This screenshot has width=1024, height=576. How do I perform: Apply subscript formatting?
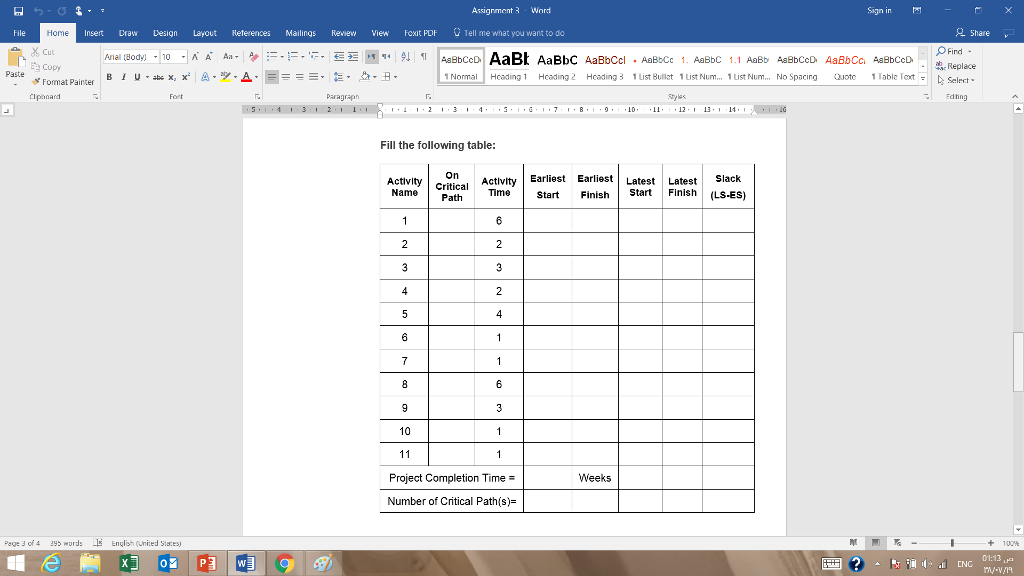[x=172, y=75]
